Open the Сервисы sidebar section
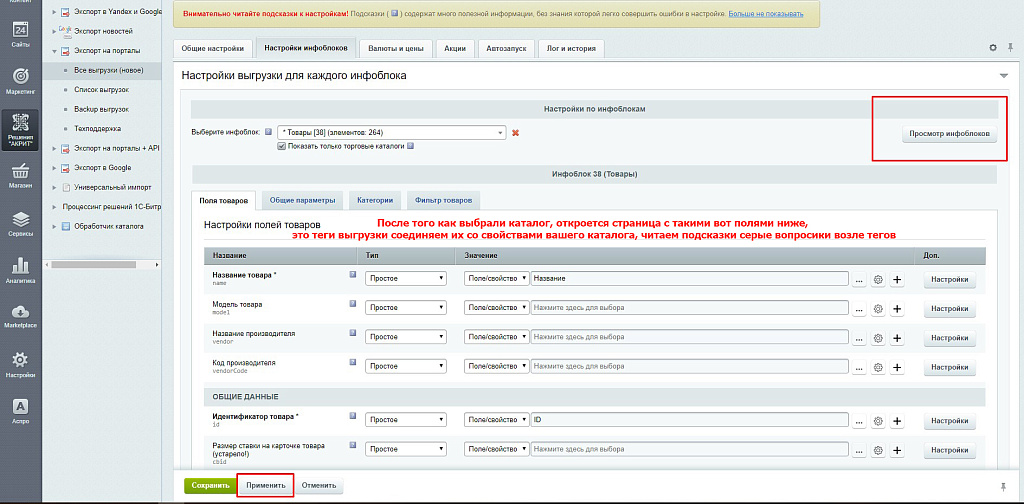Viewport: 1024px width, 504px height. click(20, 224)
